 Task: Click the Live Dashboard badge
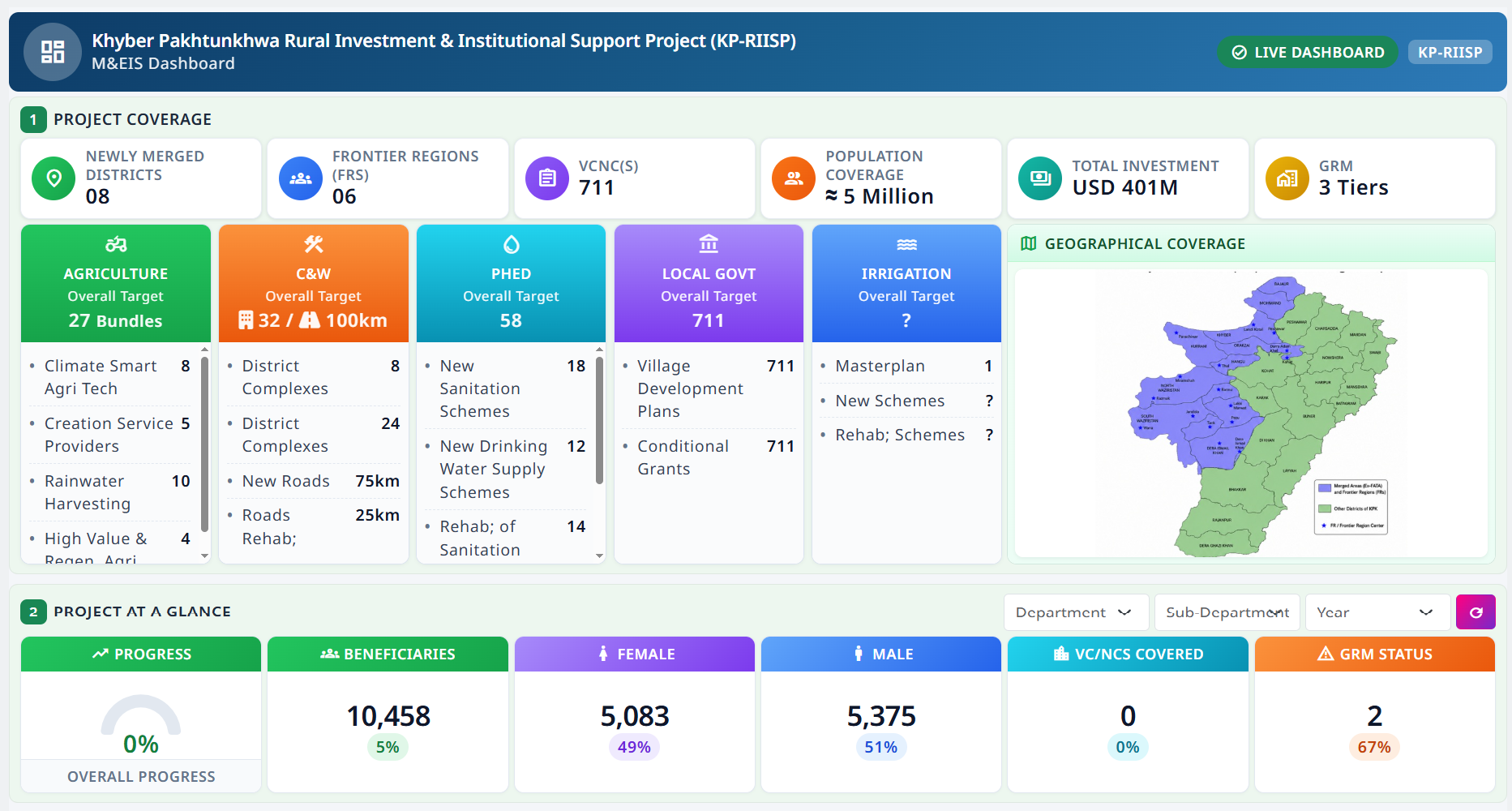pyautogui.click(x=1308, y=53)
